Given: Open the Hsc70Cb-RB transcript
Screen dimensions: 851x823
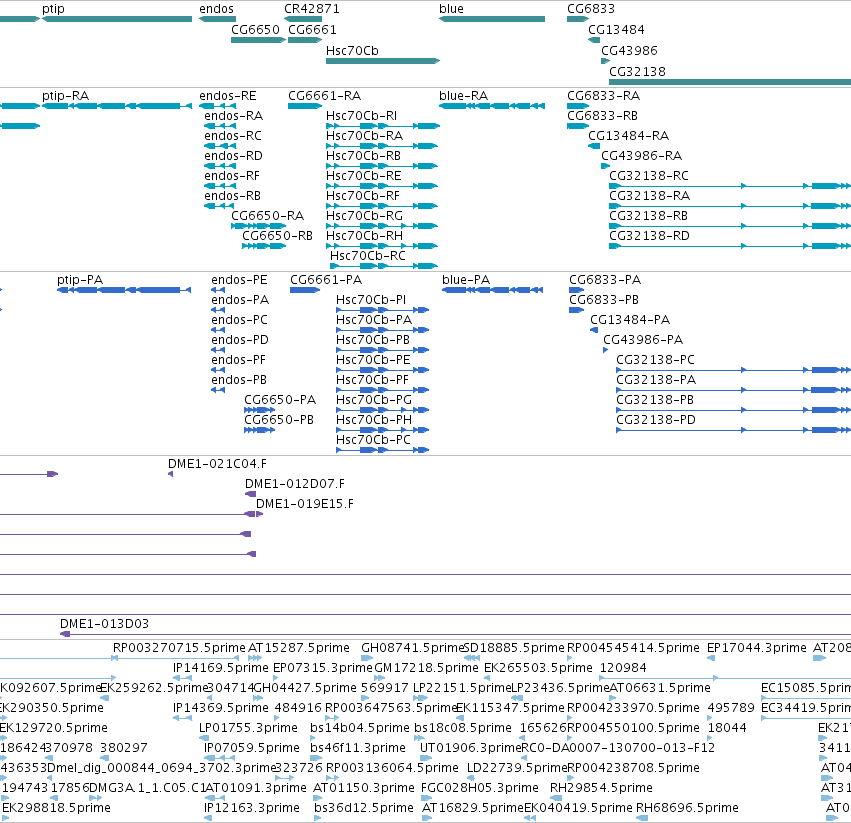Looking at the screenshot, I should 382,166.
